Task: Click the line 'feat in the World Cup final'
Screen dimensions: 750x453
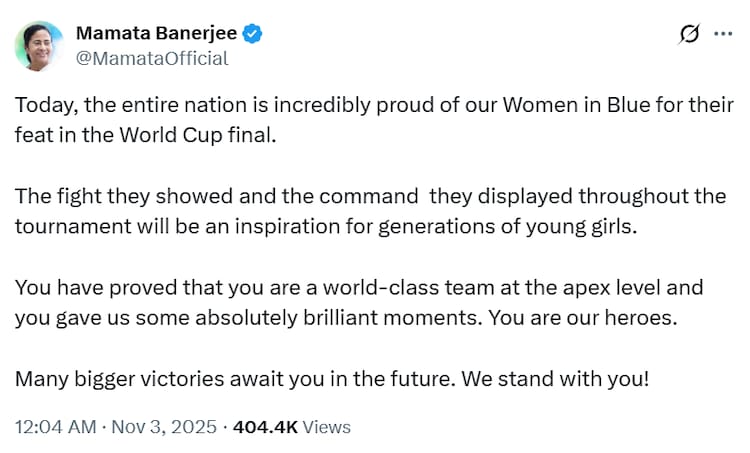Action: pos(144,133)
